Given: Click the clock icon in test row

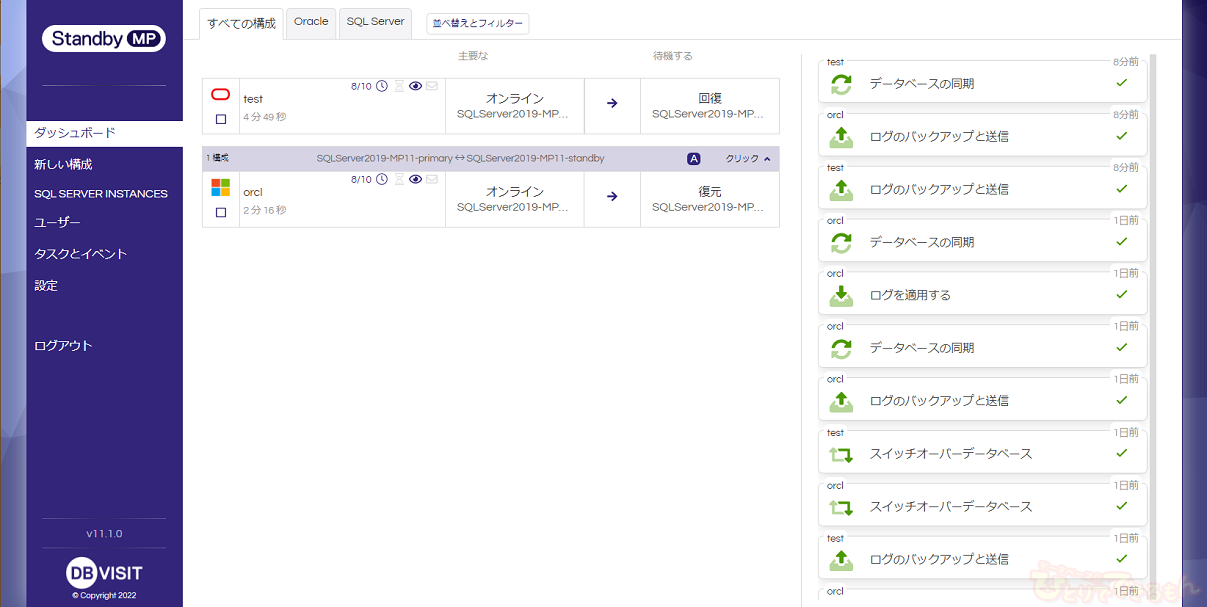Looking at the screenshot, I should coord(382,87).
